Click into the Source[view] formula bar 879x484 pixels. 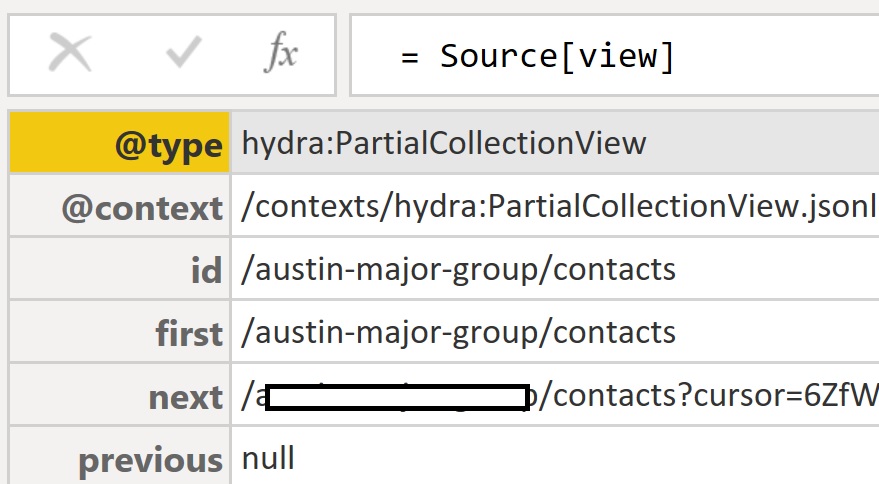(614, 56)
